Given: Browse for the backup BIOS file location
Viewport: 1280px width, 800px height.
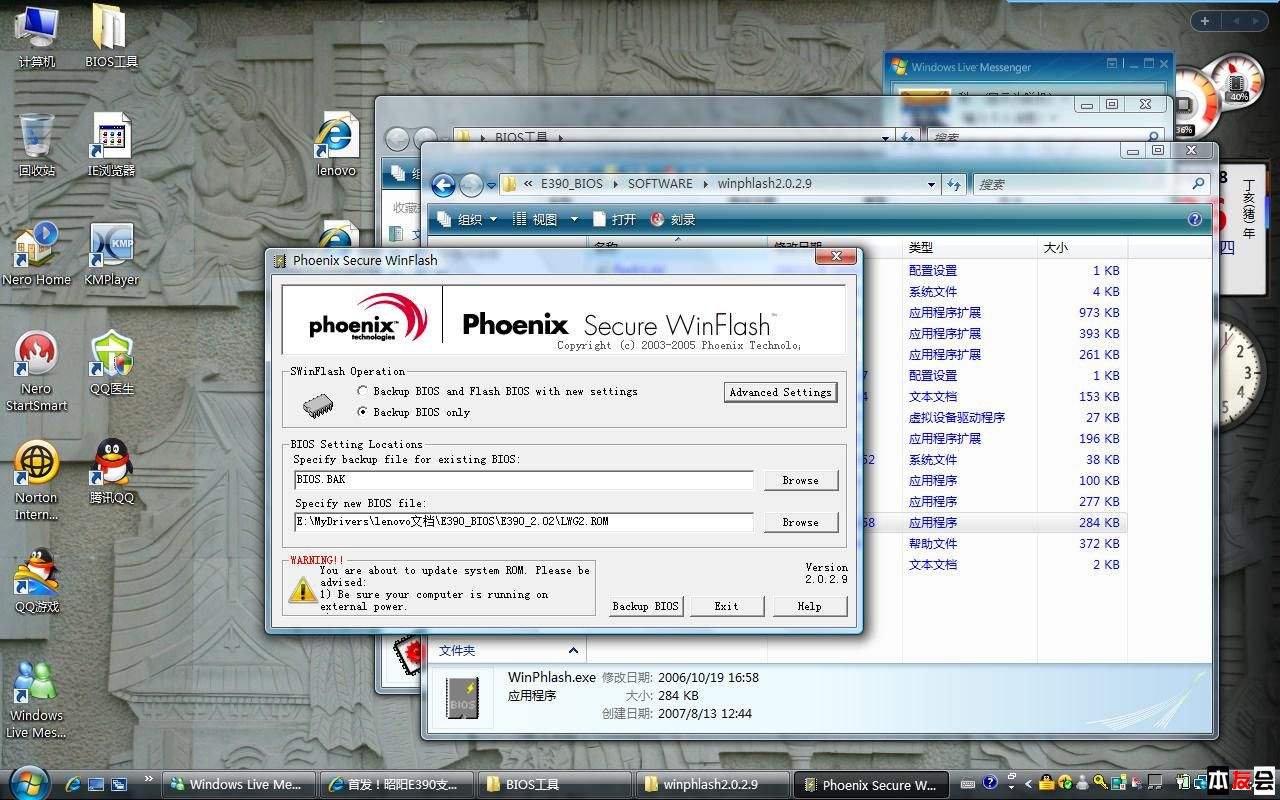Looking at the screenshot, I should 800,480.
